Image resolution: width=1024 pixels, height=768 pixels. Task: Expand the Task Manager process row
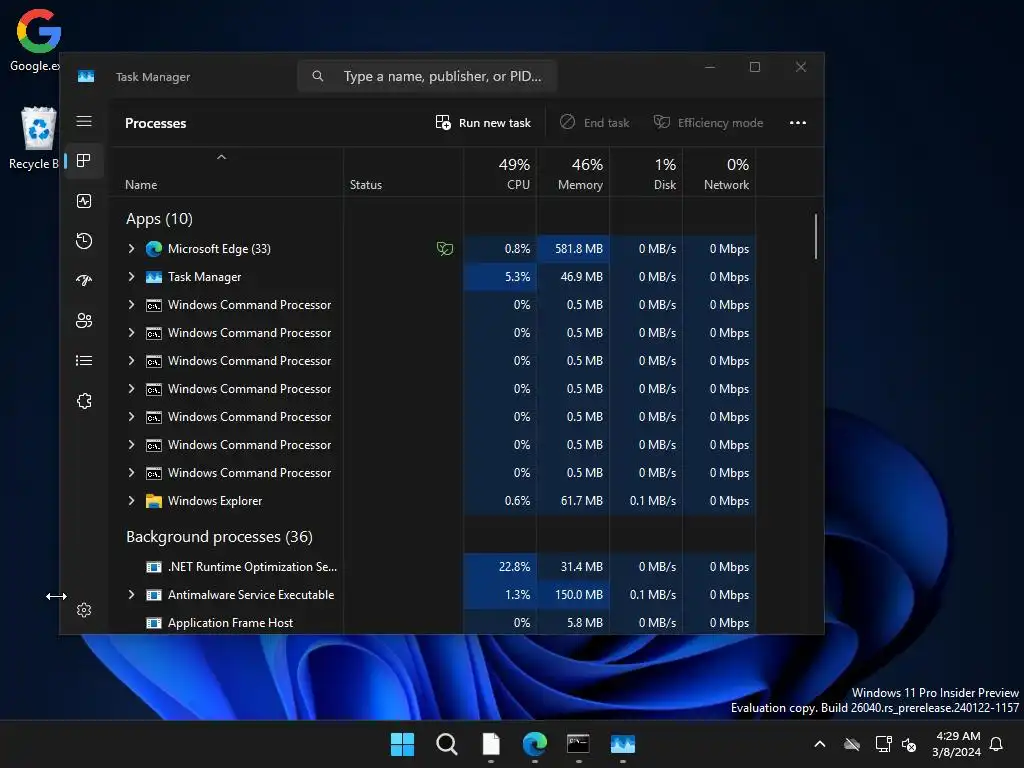[131, 277]
